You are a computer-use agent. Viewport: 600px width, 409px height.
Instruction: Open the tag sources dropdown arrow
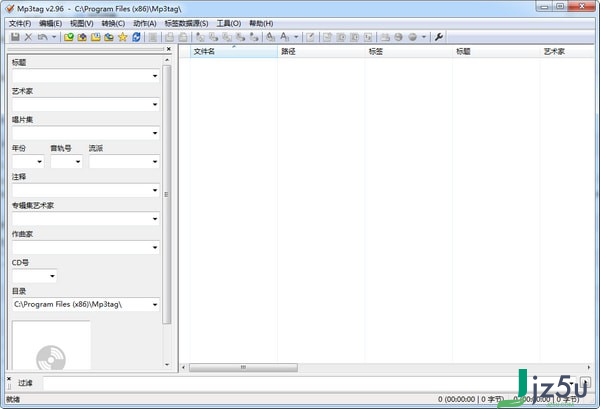point(424,37)
